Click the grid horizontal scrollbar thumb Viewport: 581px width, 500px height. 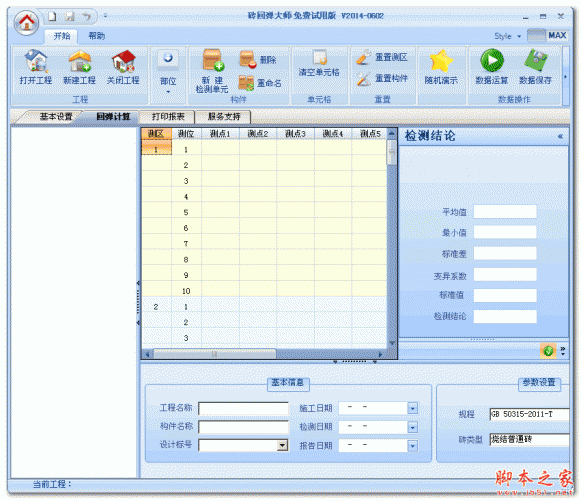(215, 354)
